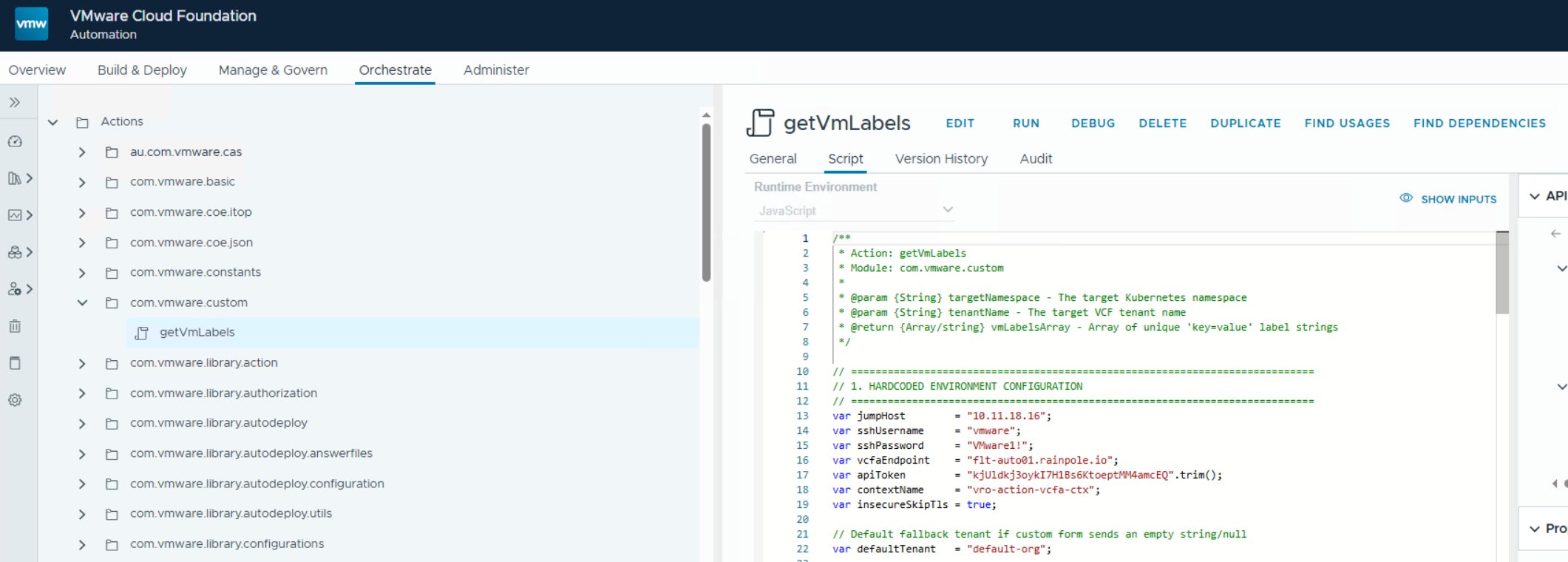This screenshot has height=562, width=1568.
Task: Open the assets cubes icon in sidebar
Action: pos(15,252)
